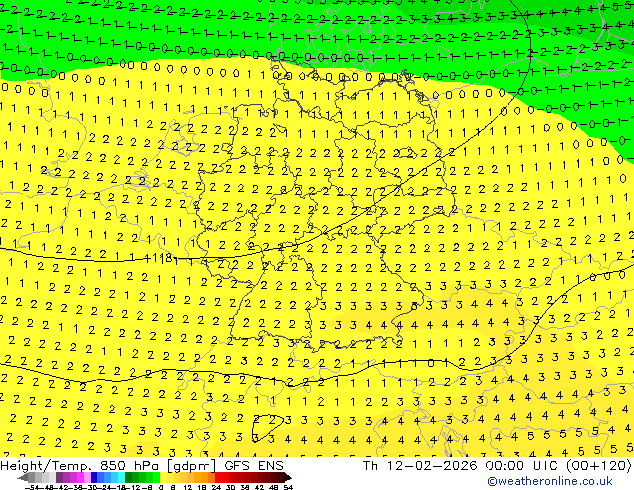The width and height of the screenshot is (634, 490).
Task: Click the [gdpm] unit label in title
Action: tap(191, 466)
